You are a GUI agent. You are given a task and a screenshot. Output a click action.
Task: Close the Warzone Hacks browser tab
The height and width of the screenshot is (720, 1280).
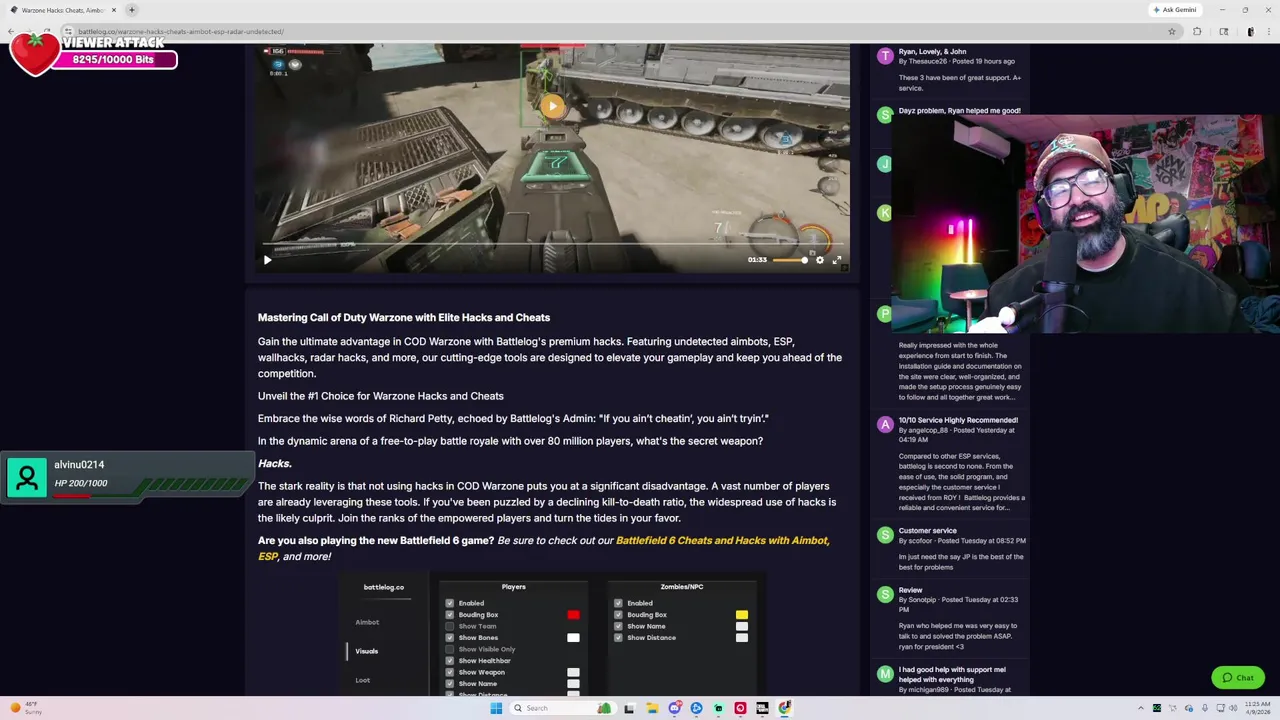(113, 10)
